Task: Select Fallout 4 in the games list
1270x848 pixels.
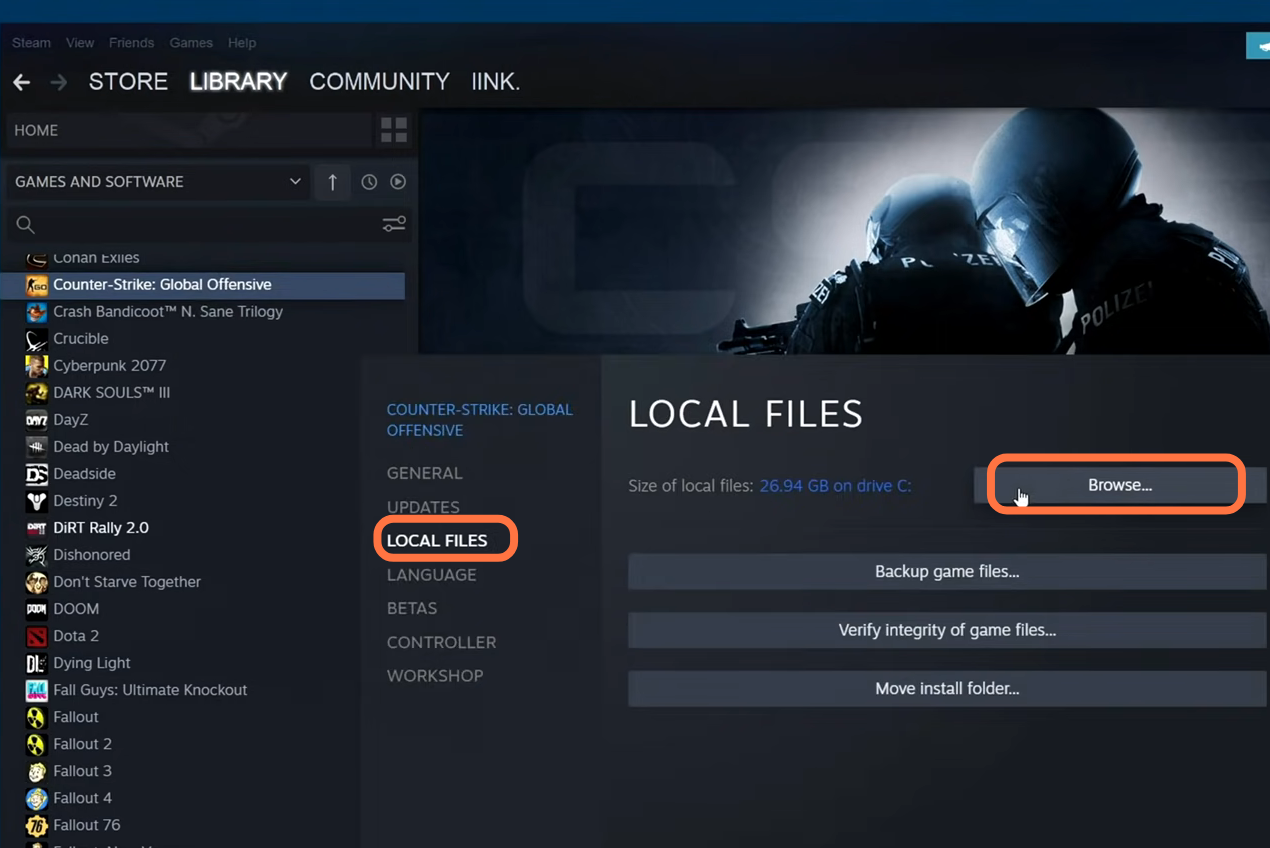Action: [82, 798]
